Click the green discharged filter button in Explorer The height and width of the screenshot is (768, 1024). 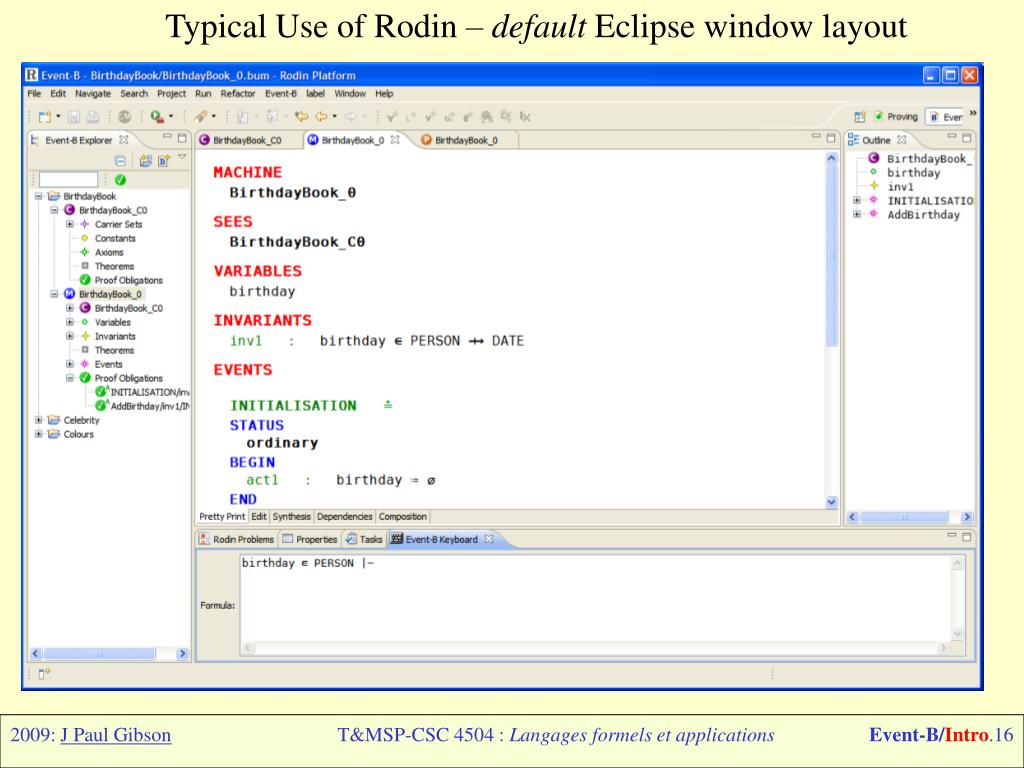point(120,180)
